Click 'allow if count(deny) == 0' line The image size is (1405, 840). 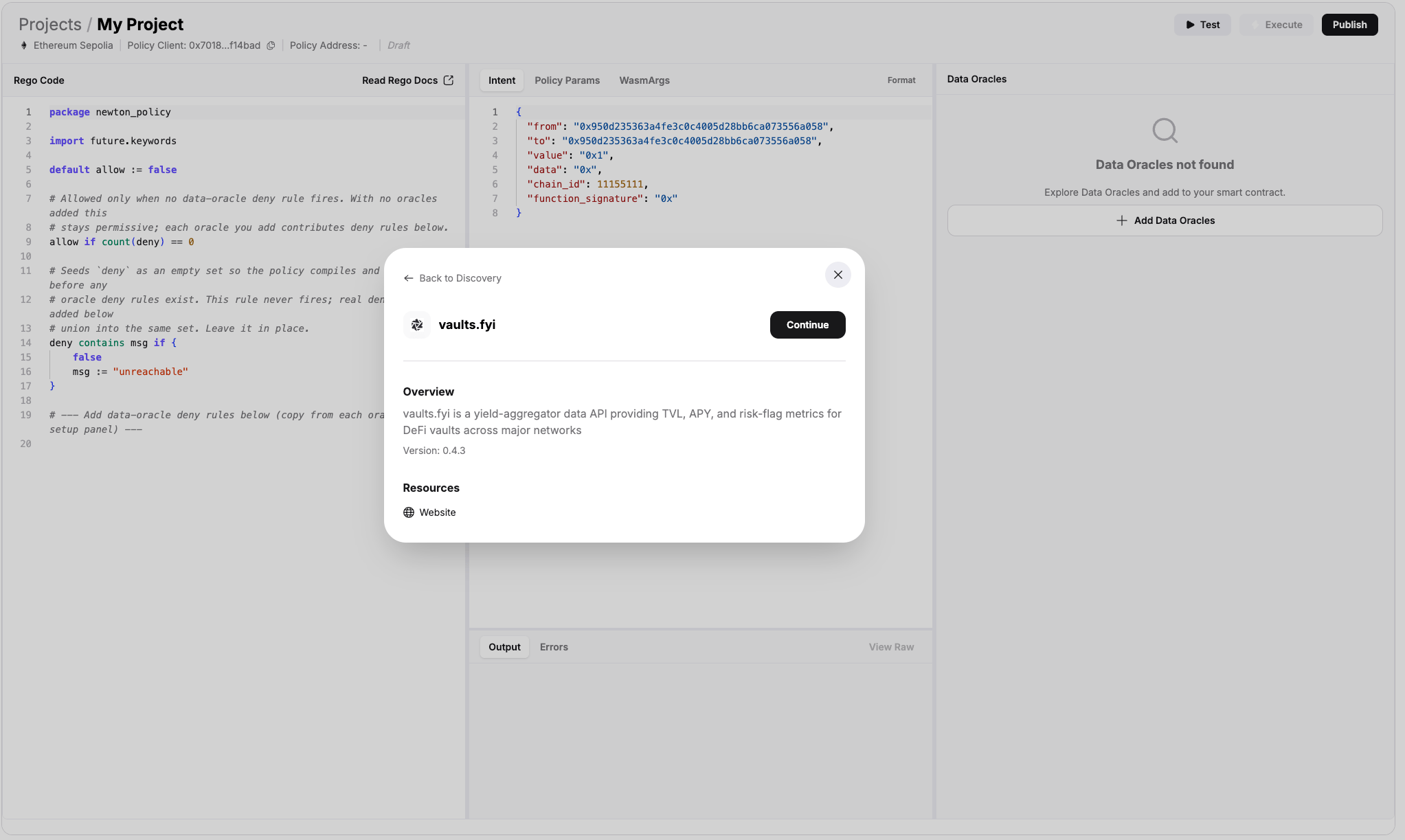[x=122, y=242]
